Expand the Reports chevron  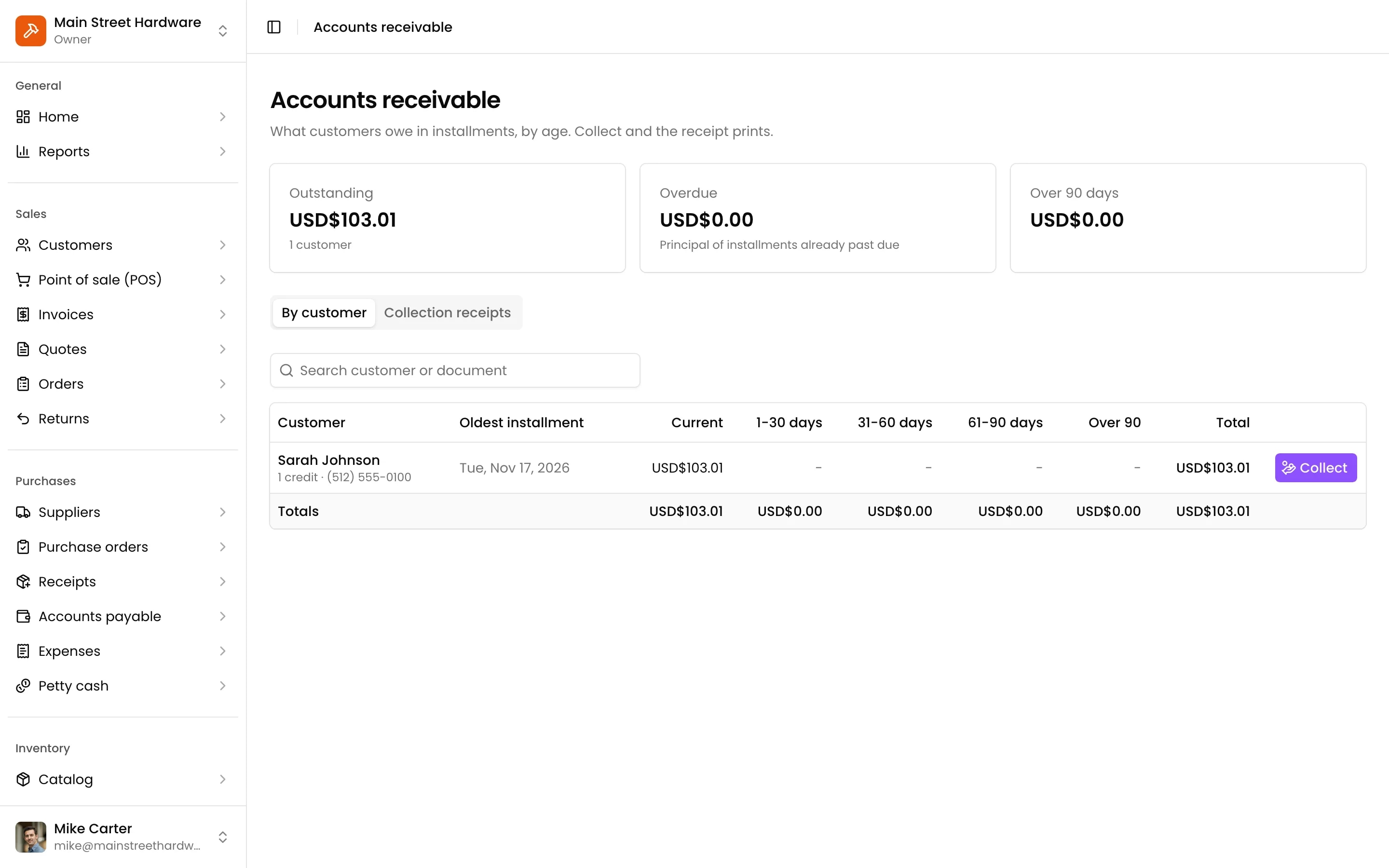coord(223,151)
